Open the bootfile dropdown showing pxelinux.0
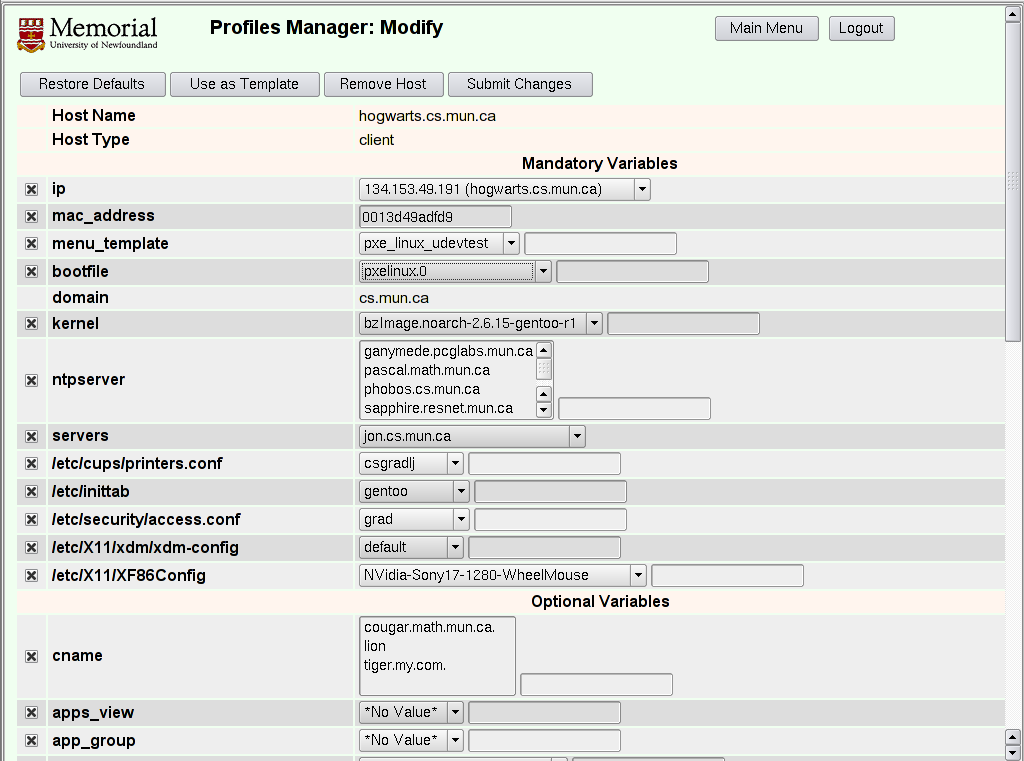 click(455, 271)
